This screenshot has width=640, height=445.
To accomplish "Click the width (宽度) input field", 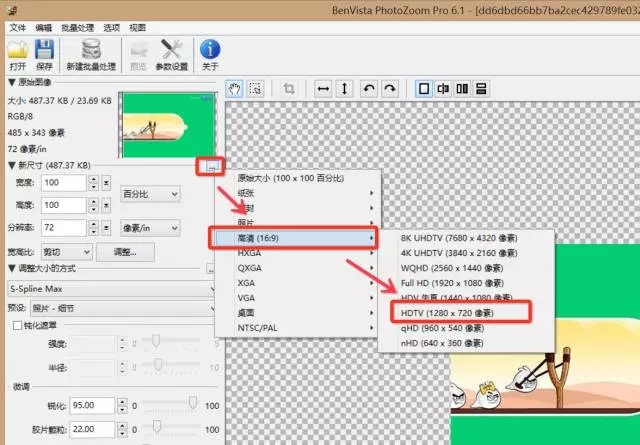I will [64, 182].
